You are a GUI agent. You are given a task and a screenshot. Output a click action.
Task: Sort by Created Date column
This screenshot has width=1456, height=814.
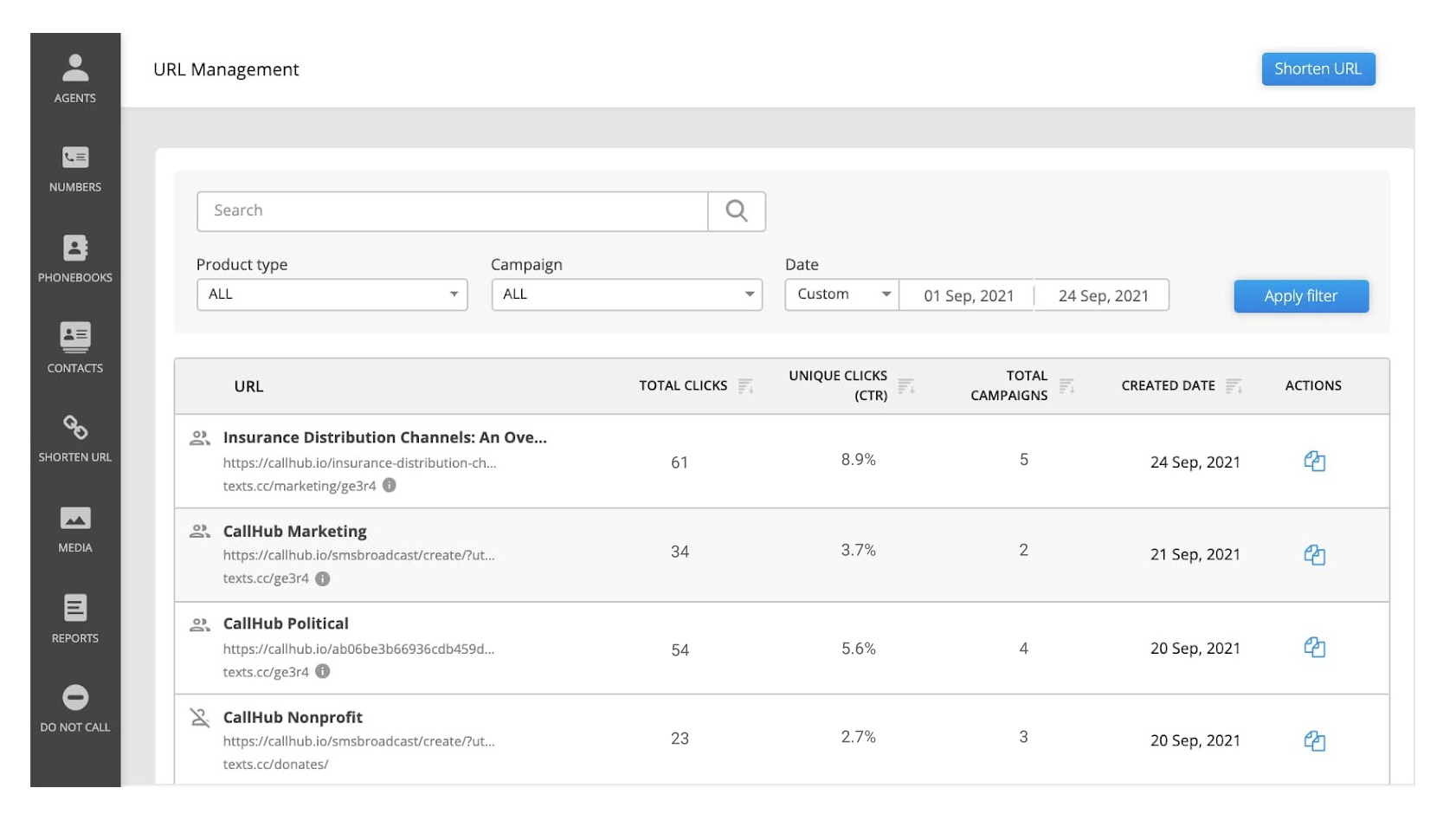1234,386
